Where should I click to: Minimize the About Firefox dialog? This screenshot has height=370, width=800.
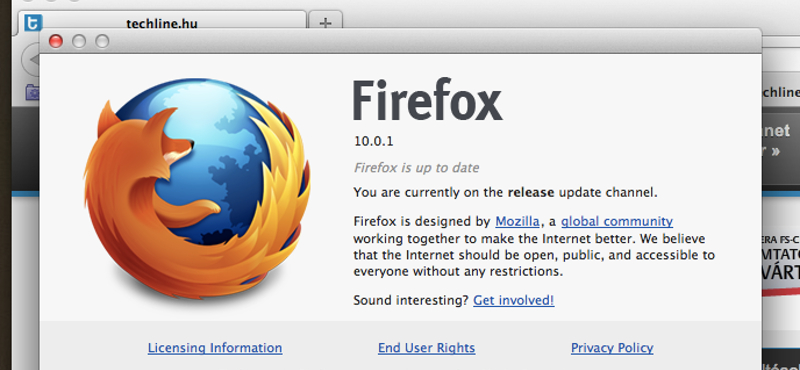[79, 41]
